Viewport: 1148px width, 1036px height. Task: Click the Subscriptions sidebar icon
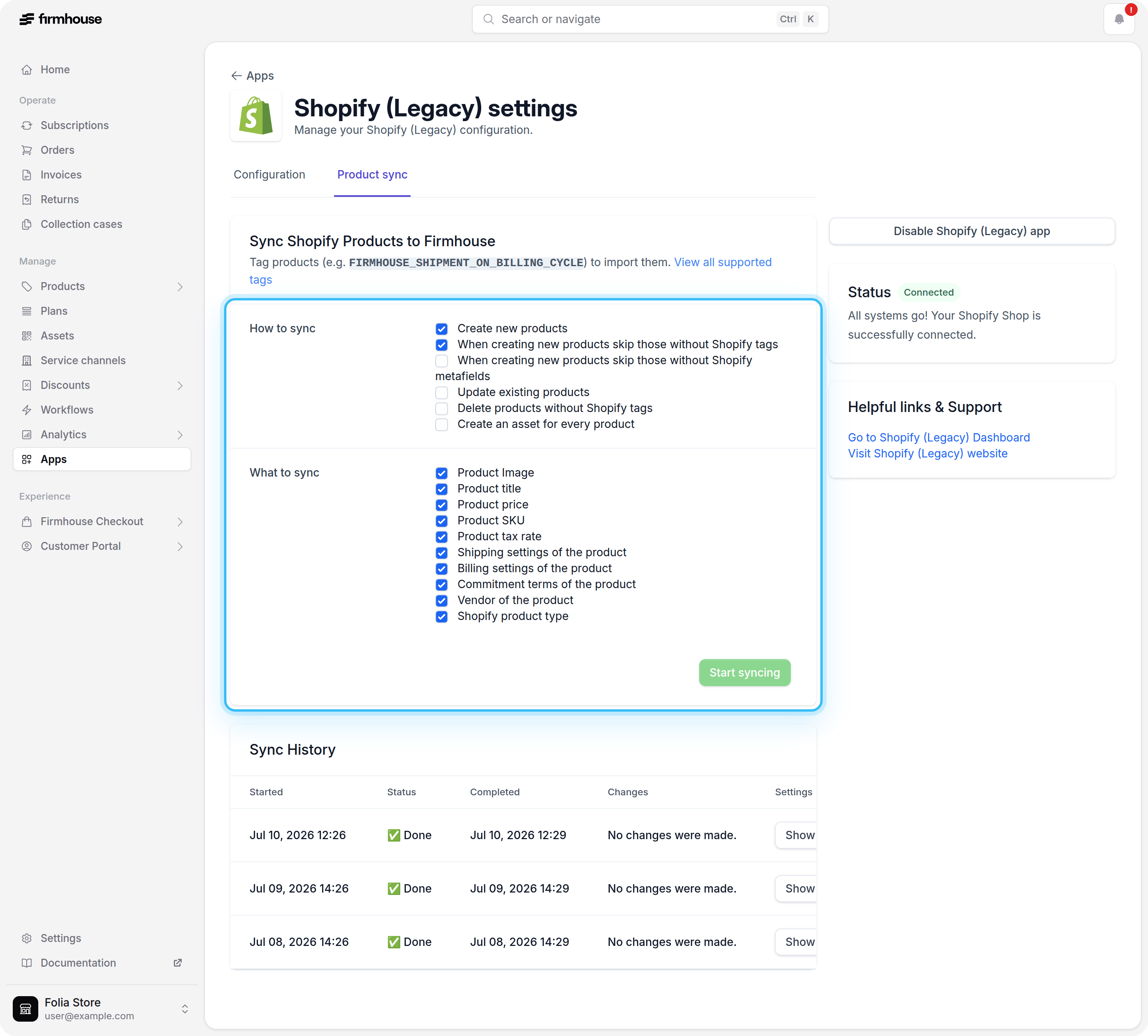tap(27, 125)
